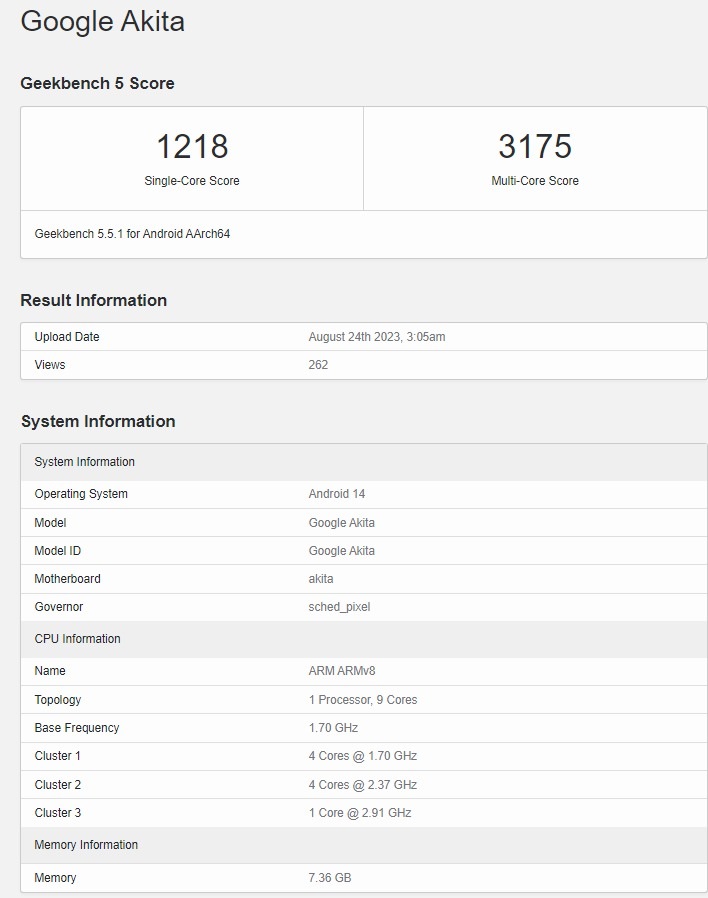
Task: Select the 'Model ID' row label
Action: click(x=58, y=551)
